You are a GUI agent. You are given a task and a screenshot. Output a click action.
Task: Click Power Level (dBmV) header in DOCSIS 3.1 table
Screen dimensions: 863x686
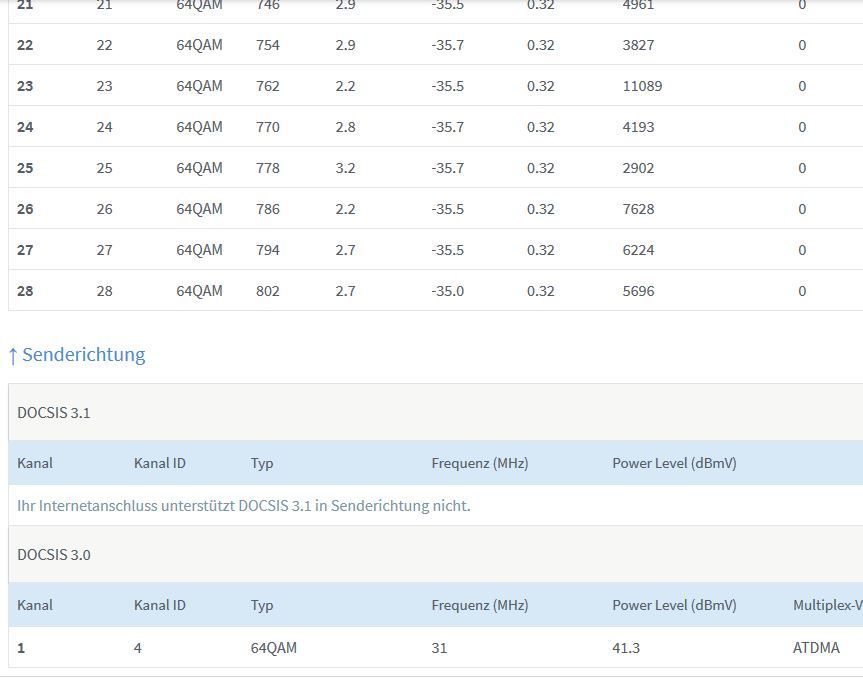[674, 463]
